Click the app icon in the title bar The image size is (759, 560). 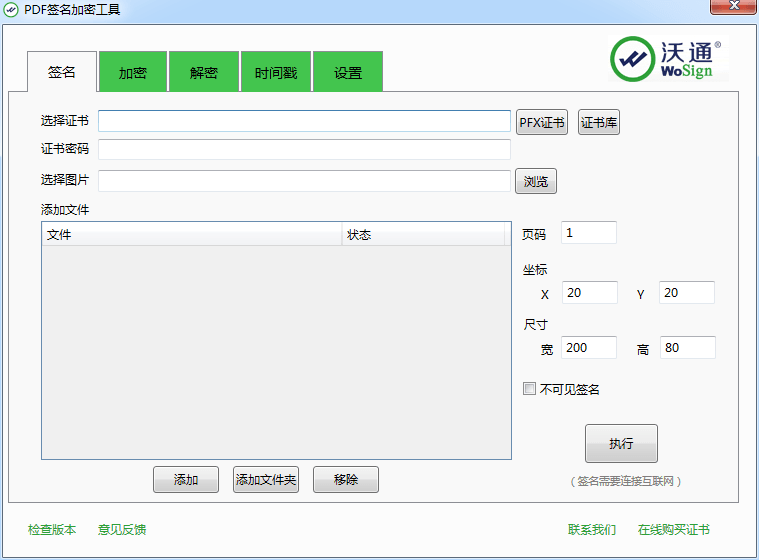(12, 10)
